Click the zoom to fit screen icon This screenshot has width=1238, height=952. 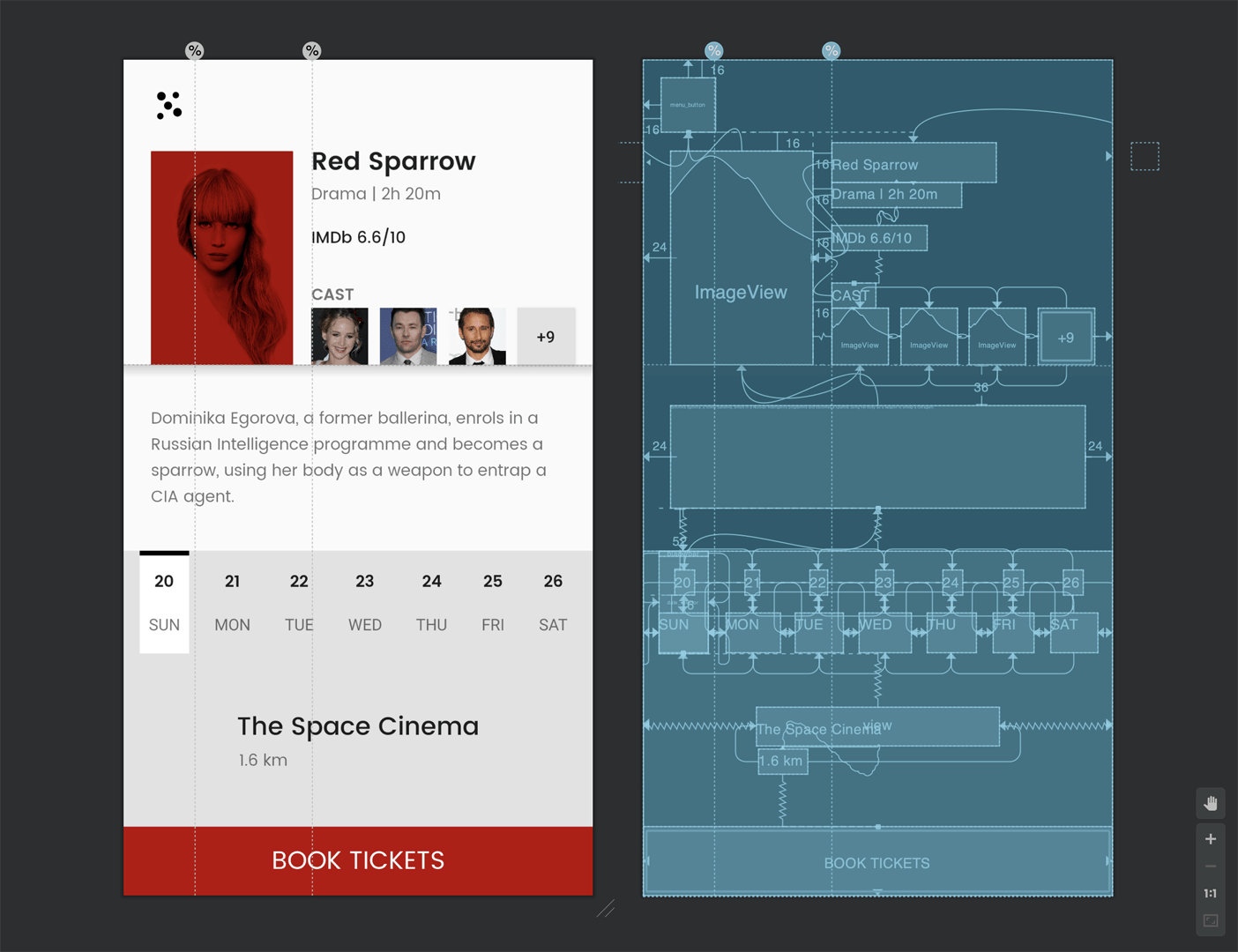pyautogui.click(x=1210, y=920)
